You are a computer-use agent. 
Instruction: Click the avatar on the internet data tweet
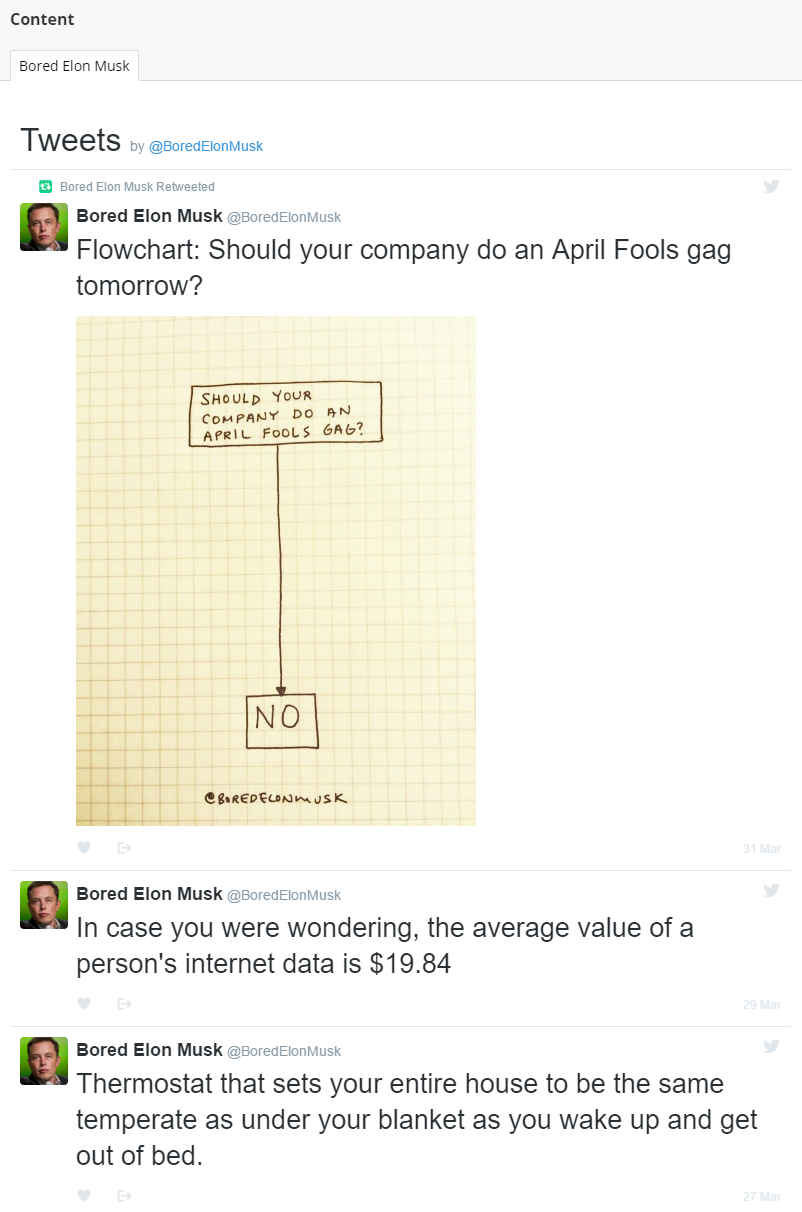click(44, 905)
